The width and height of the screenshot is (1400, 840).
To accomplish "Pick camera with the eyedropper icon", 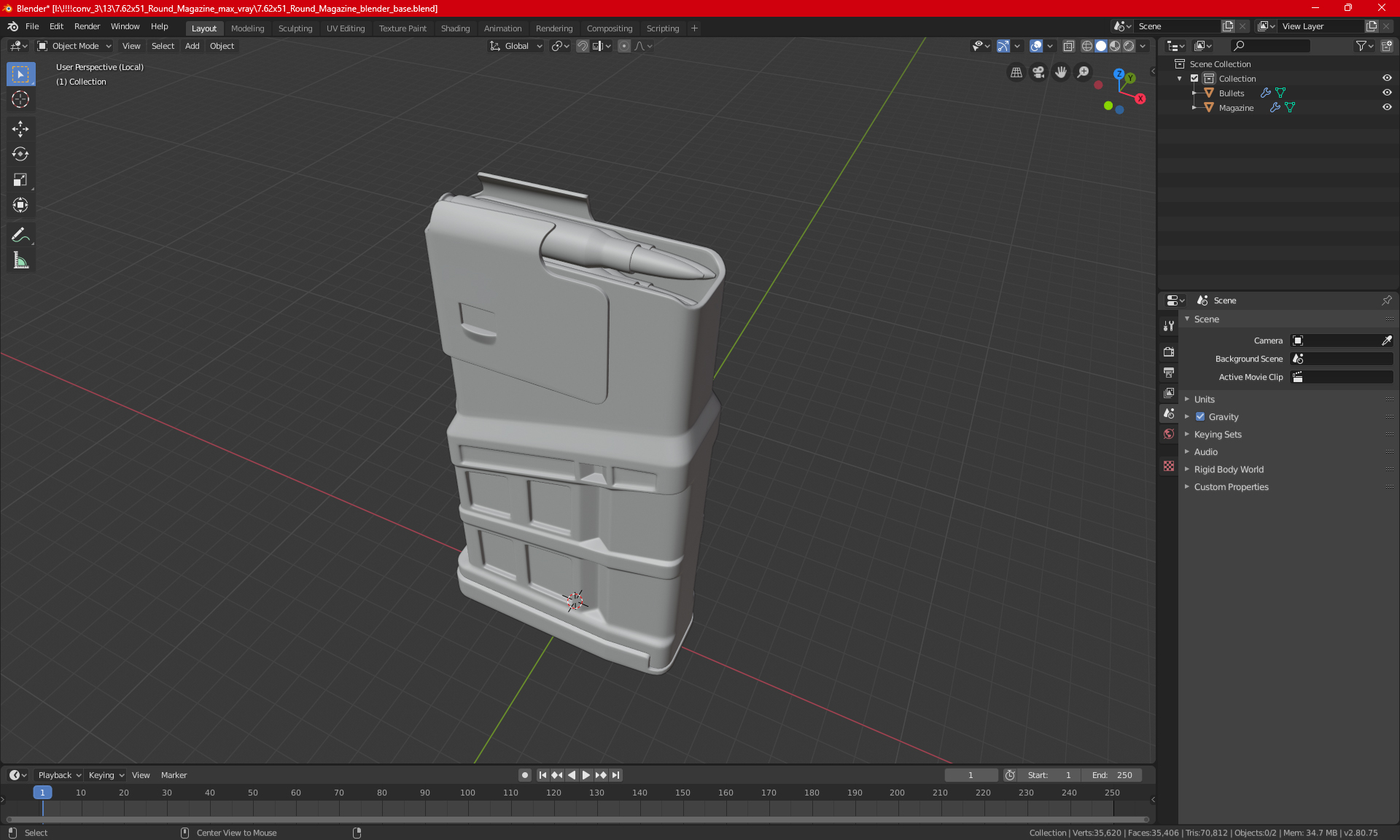I will [x=1386, y=341].
